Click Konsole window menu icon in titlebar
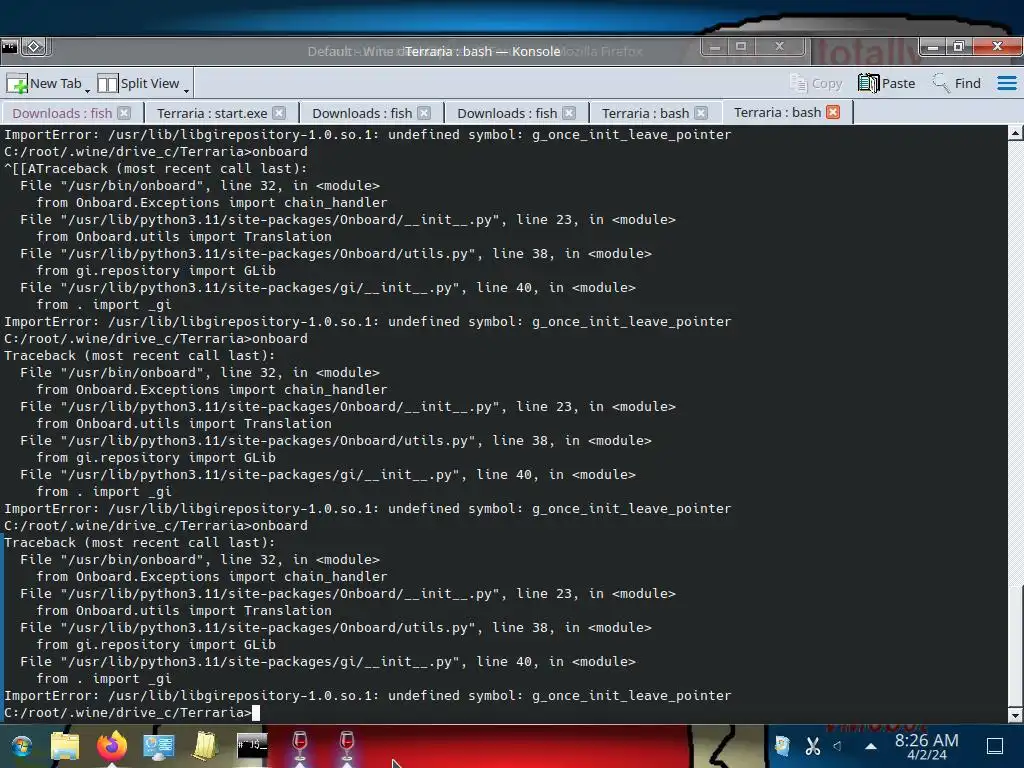The image size is (1024, 768). [10, 46]
